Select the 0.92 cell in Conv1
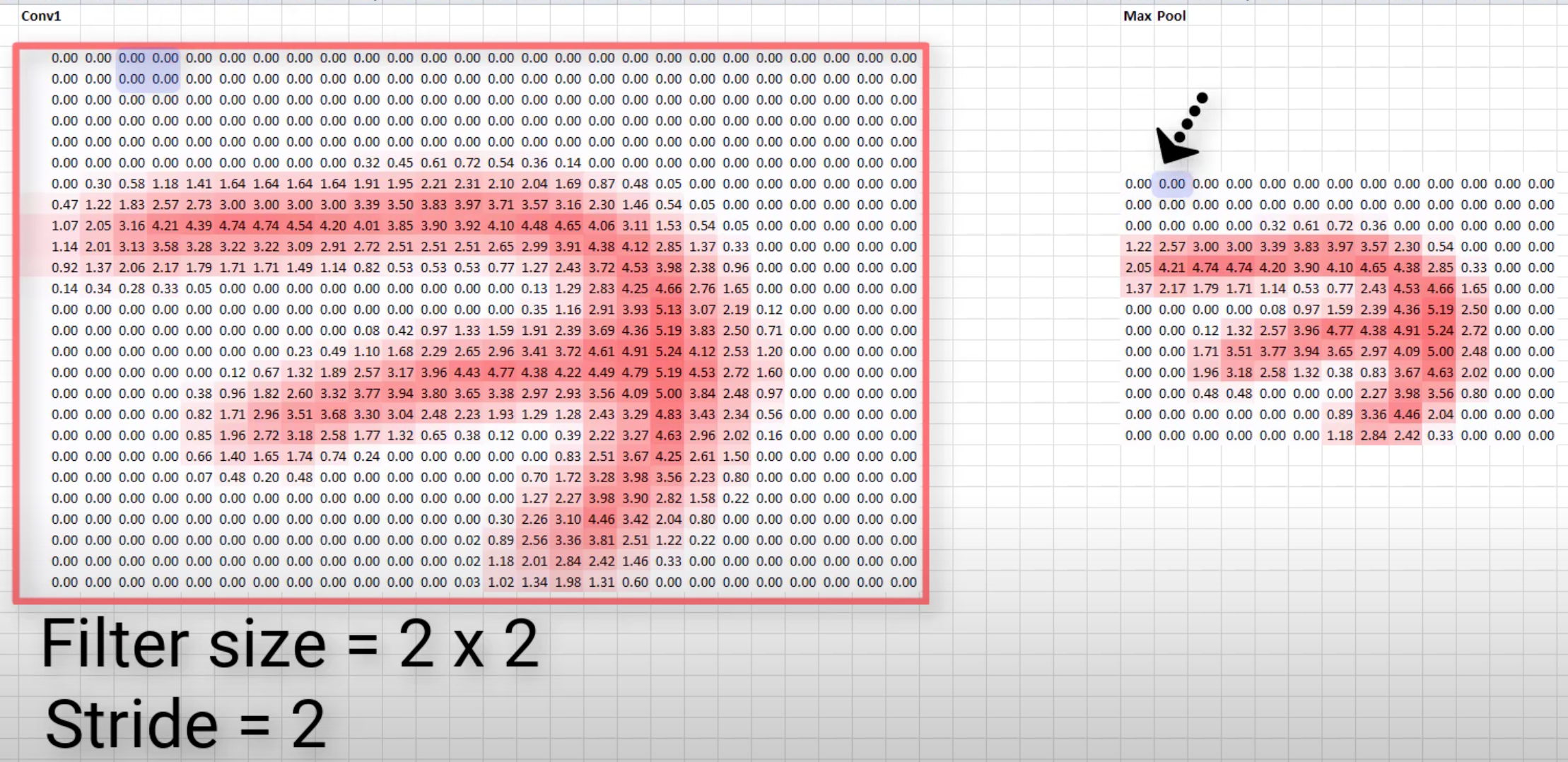This screenshot has height=762, width=1568. pos(64,267)
